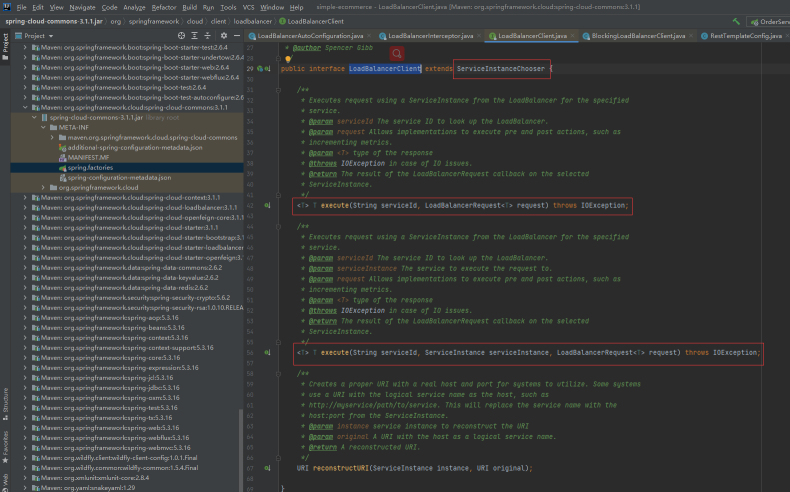Toggle the Favorites tool window sidebar button
790x492 pixels.
5,446
